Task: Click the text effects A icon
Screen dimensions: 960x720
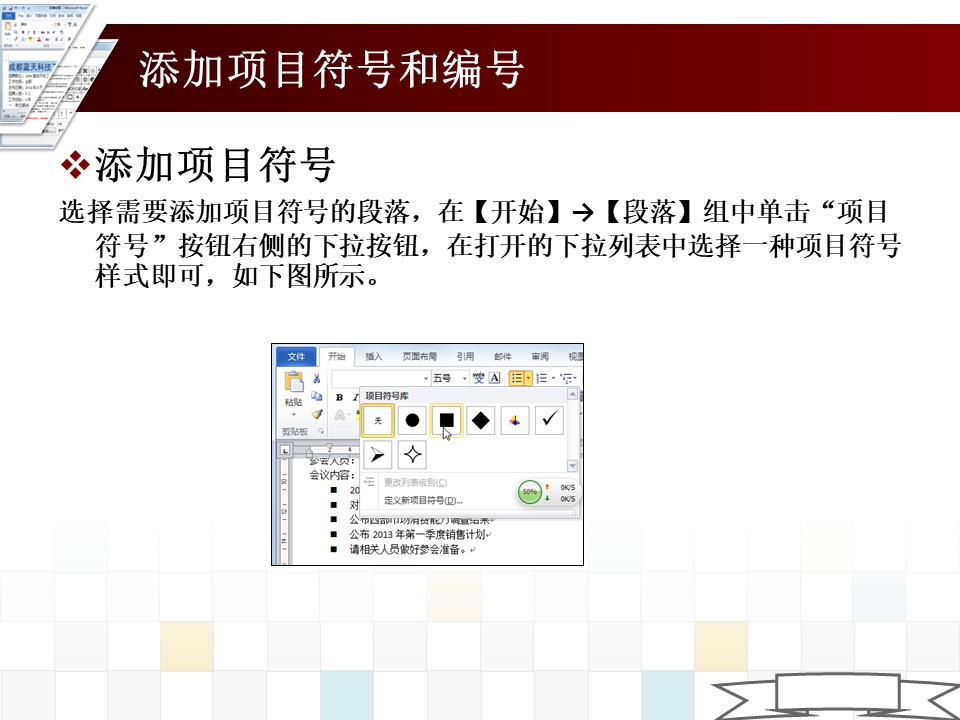Action: point(339,415)
